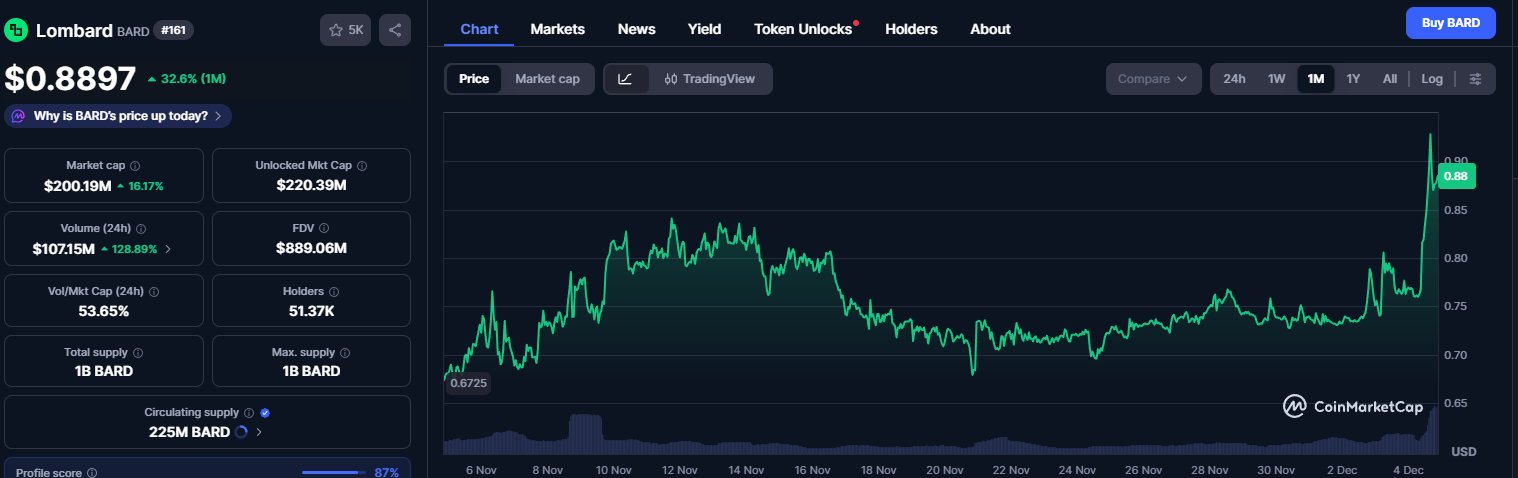Switch to TradingView chart mode
The width and height of the screenshot is (1518, 478).
point(710,79)
